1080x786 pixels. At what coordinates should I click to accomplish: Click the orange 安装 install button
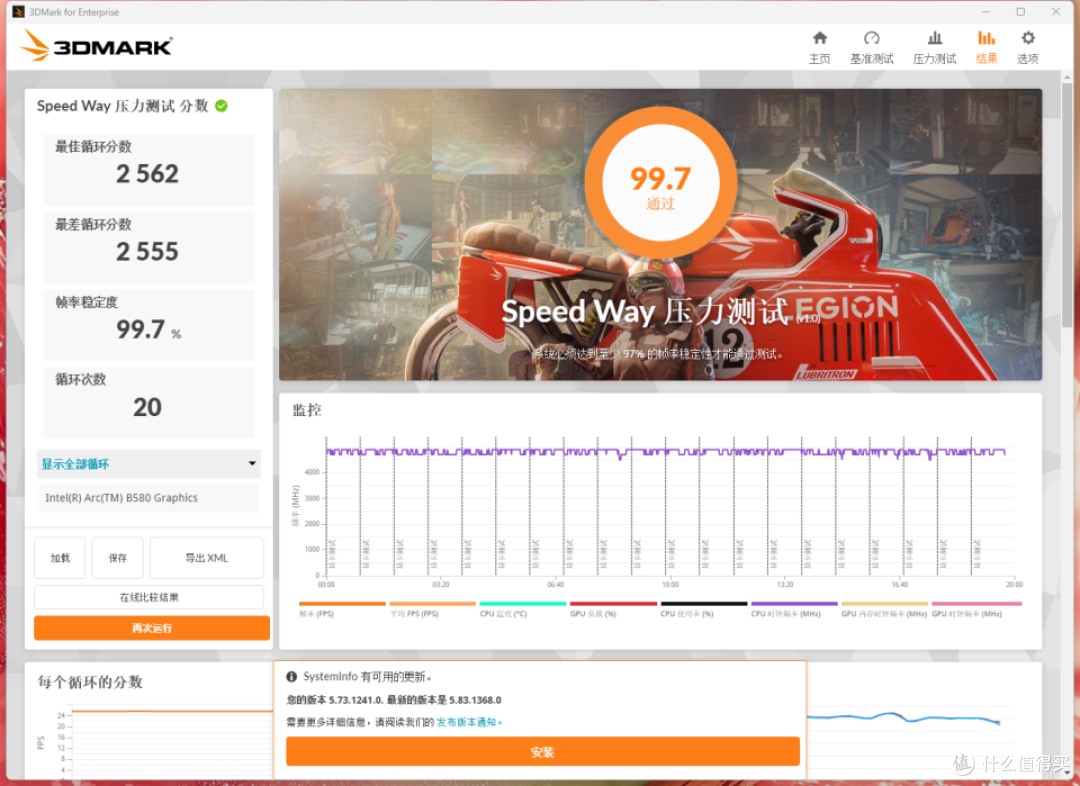point(543,752)
